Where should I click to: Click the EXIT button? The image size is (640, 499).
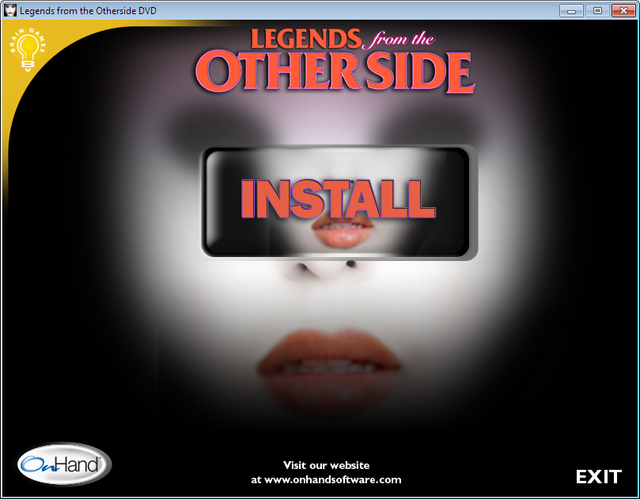click(598, 477)
